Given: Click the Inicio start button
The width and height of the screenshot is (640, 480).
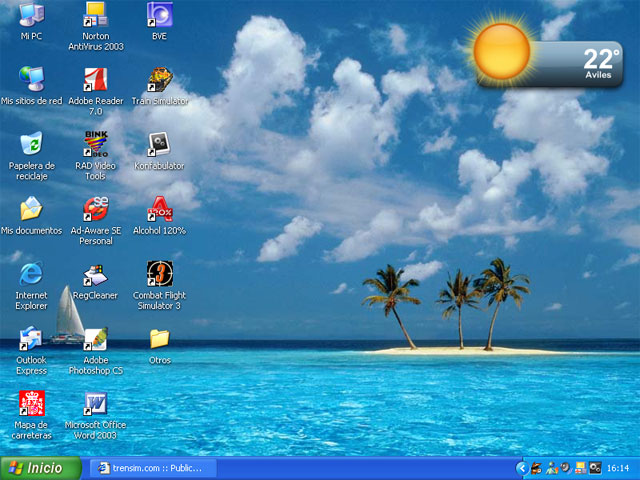Looking at the screenshot, I should click(x=34, y=468).
